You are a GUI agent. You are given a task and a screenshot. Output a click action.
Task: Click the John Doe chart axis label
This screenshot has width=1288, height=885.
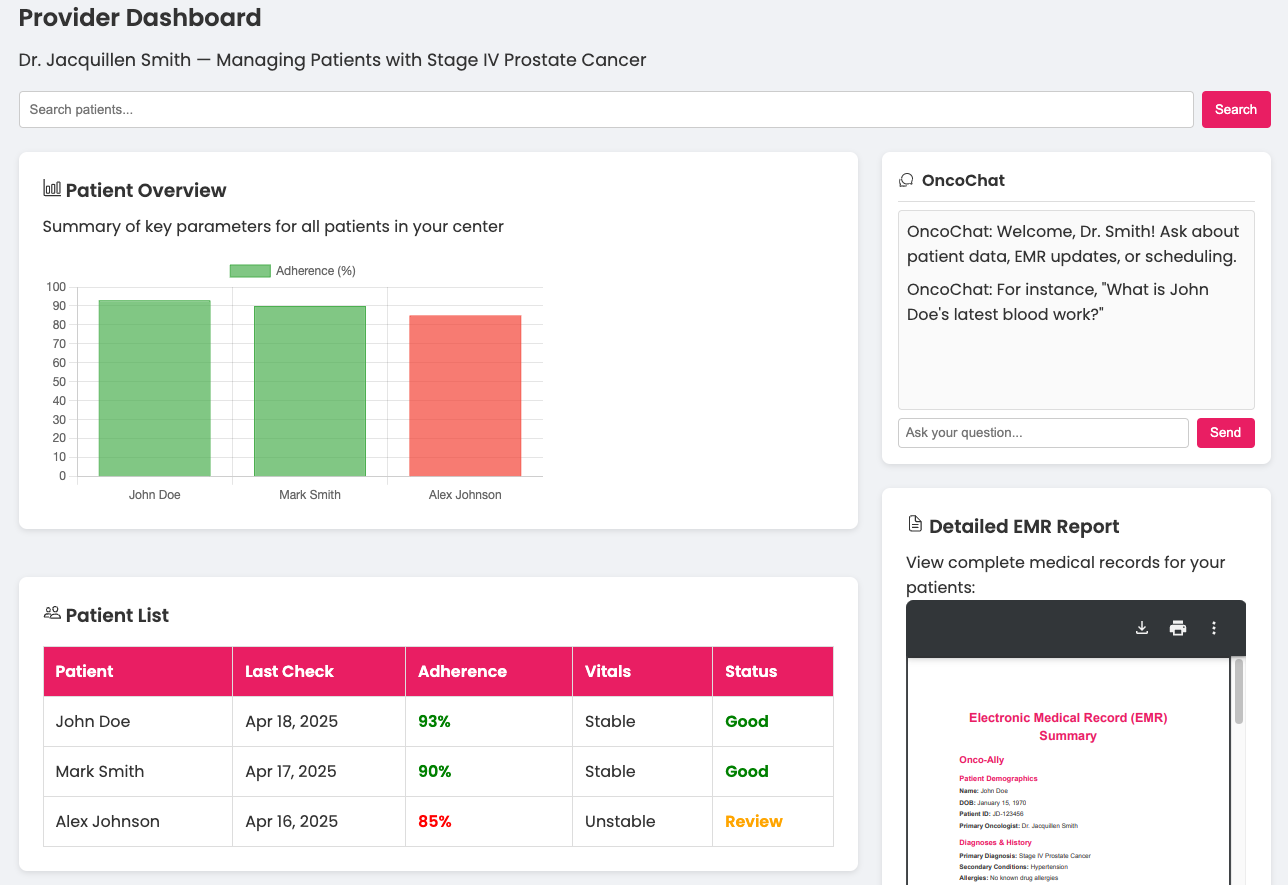(x=155, y=495)
